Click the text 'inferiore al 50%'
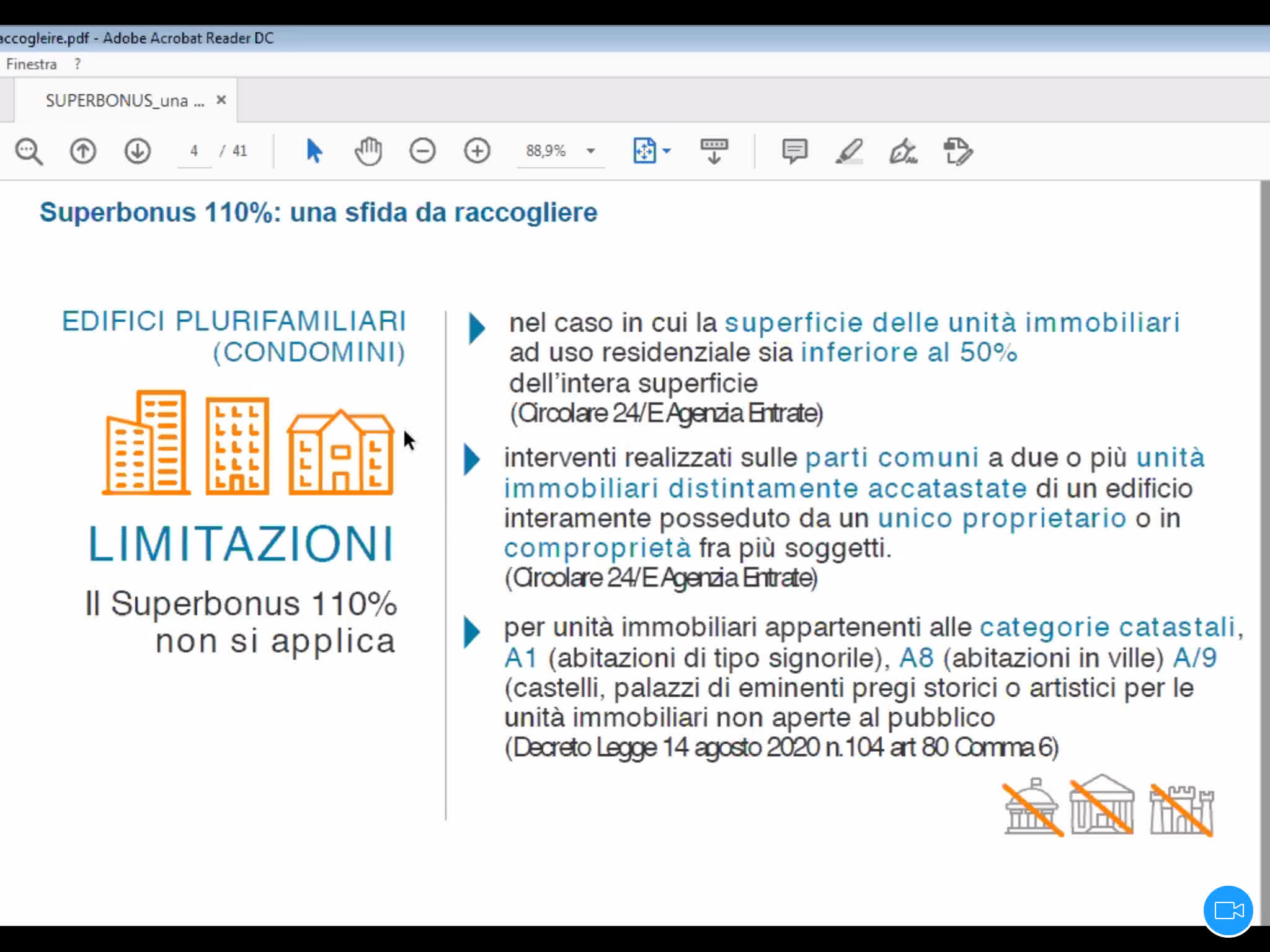1270x952 pixels. [x=909, y=353]
